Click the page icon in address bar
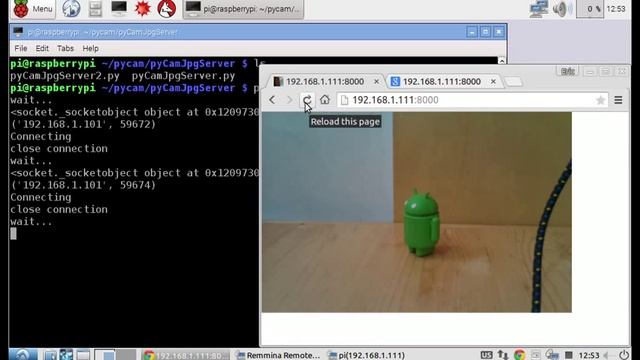640x360 pixels. pyautogui.click(x=344, y=100)
